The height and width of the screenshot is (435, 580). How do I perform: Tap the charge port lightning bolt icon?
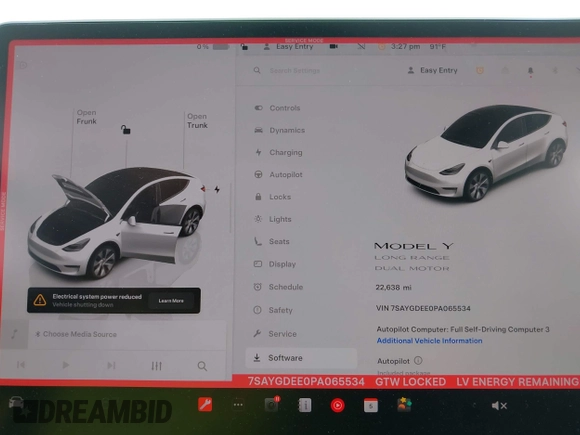(x=217, y=189)
